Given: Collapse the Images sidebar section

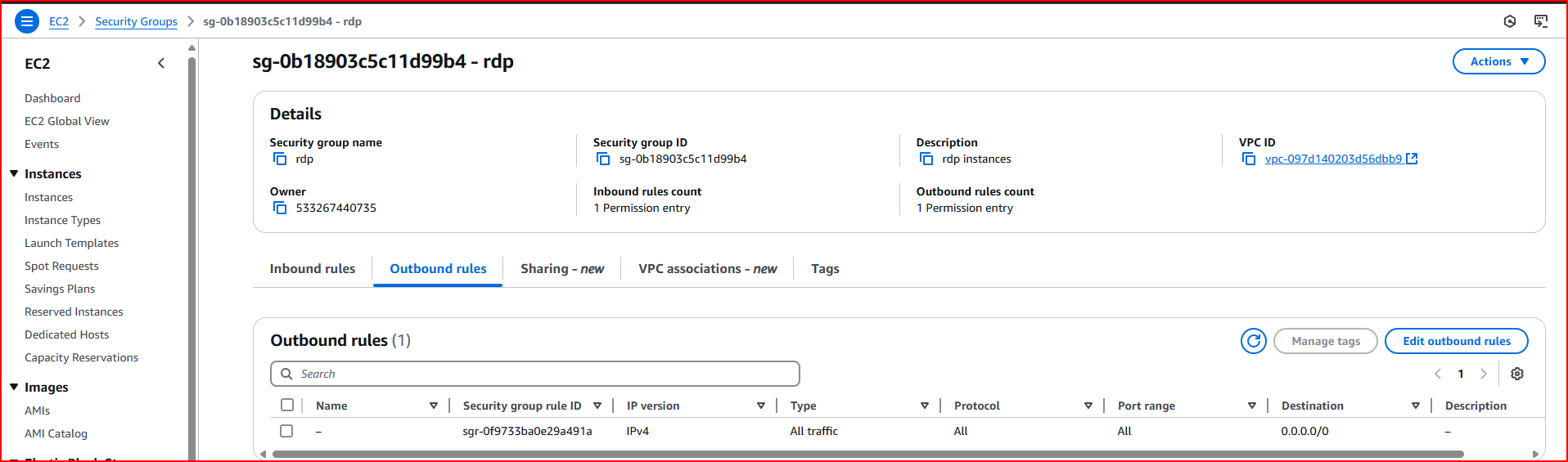Looking at the screenshot, I should click(14, 387).
